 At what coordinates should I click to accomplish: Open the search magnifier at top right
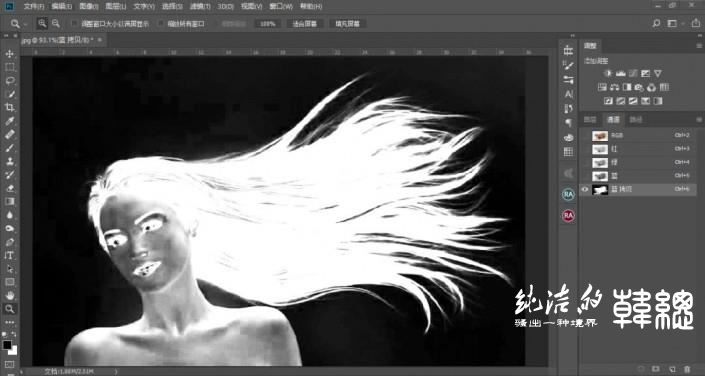tap(656, 23)
